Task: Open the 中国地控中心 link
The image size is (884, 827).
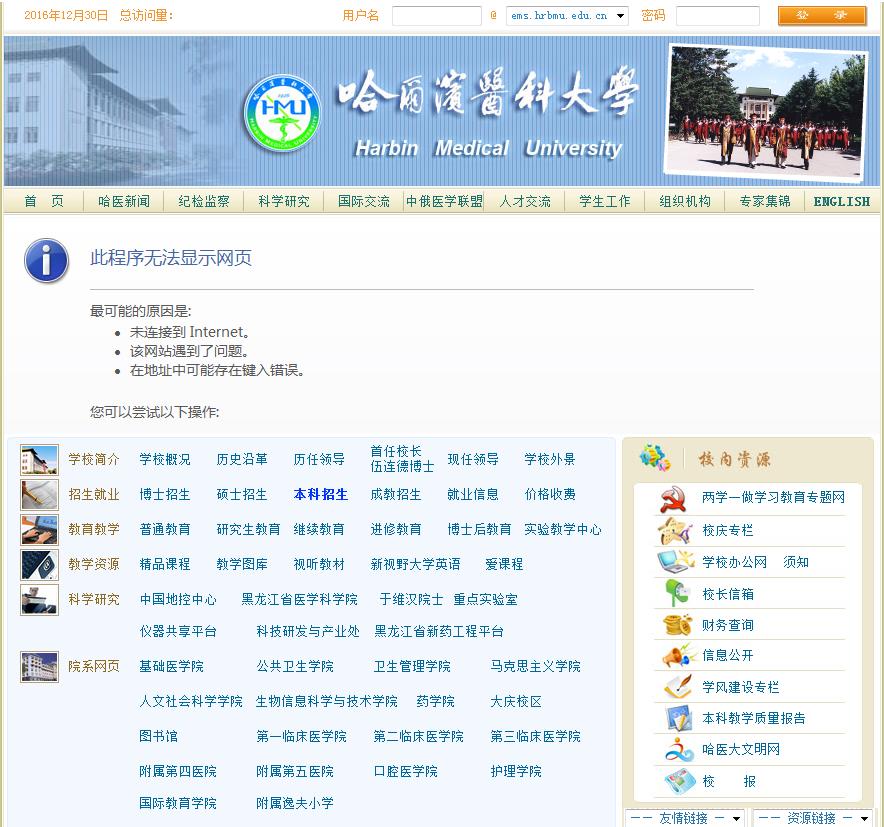Action: pos(178,599)
